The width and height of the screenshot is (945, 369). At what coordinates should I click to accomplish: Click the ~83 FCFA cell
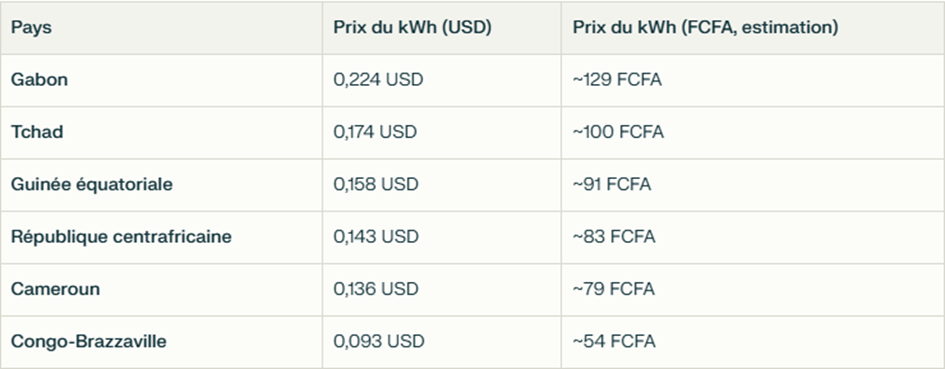click(614, 236)
